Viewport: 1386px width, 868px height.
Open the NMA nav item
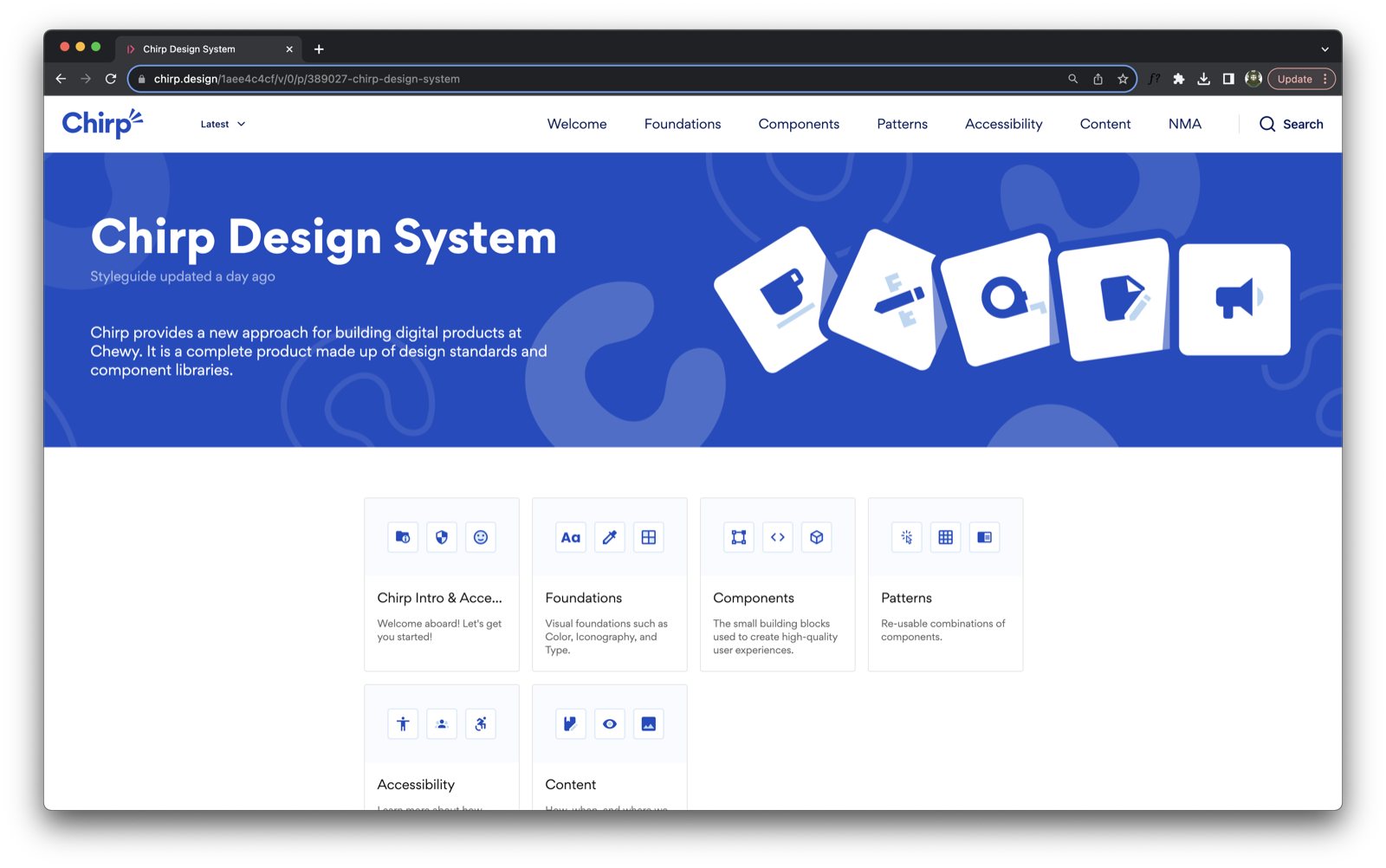(x=1184, y=124)
